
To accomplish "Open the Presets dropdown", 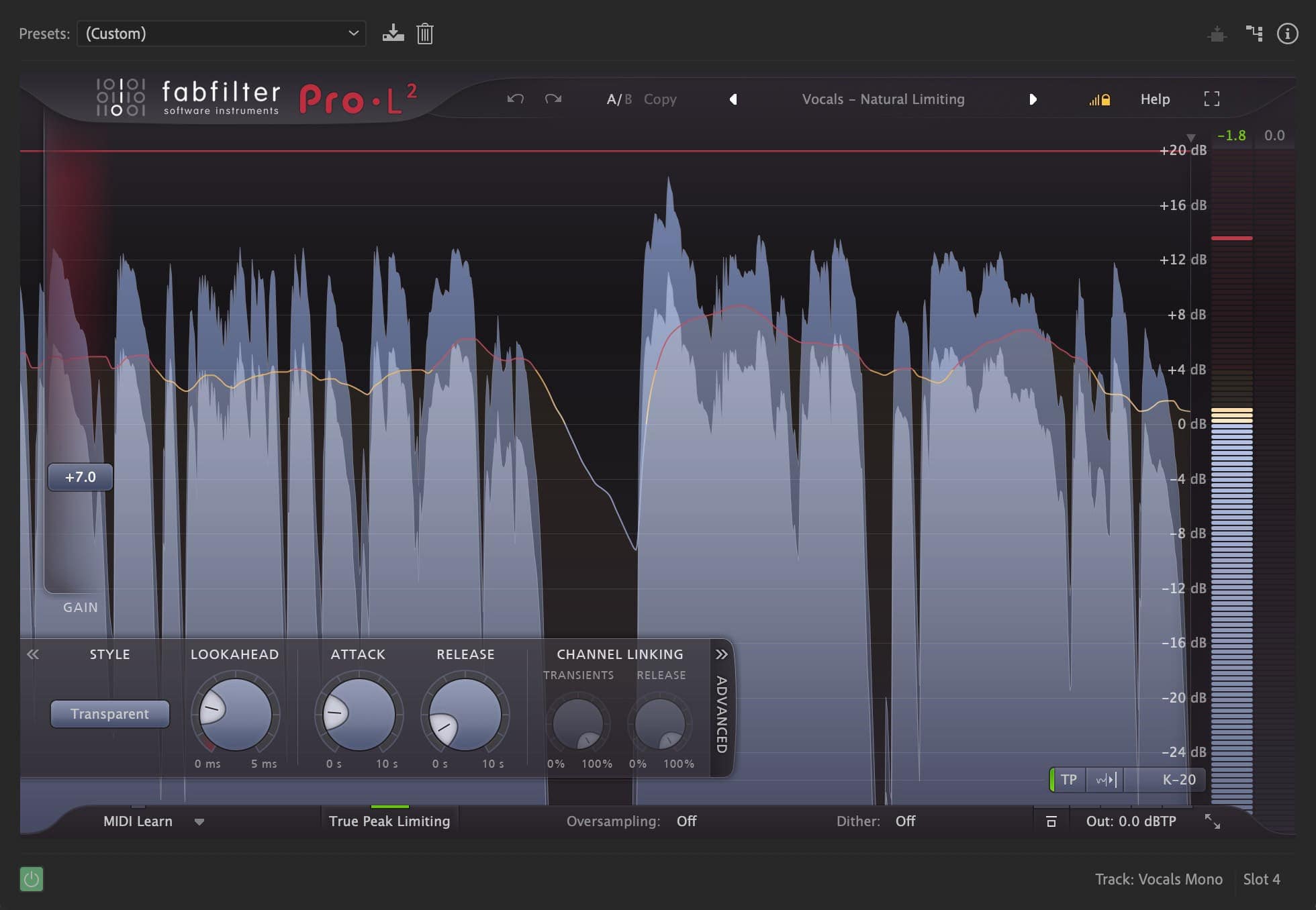I will click(222, 34).
